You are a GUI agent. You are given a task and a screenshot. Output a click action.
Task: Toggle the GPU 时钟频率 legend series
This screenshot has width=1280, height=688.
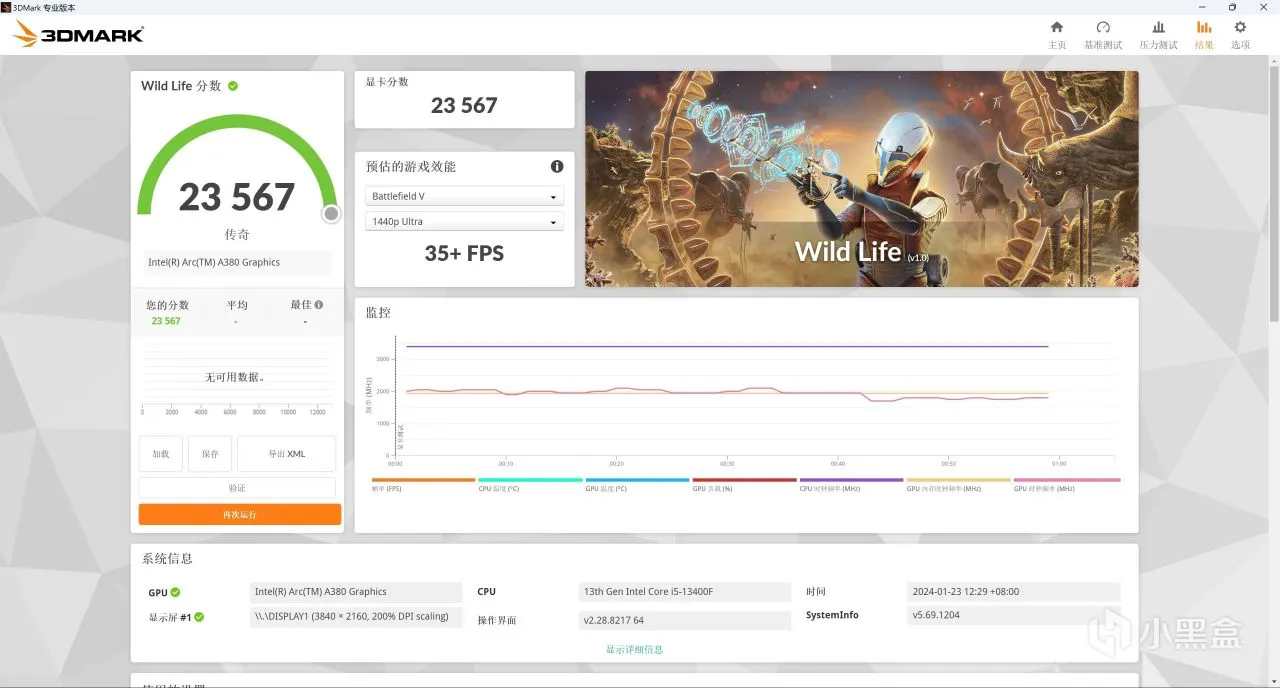[x=1066, y=484]
